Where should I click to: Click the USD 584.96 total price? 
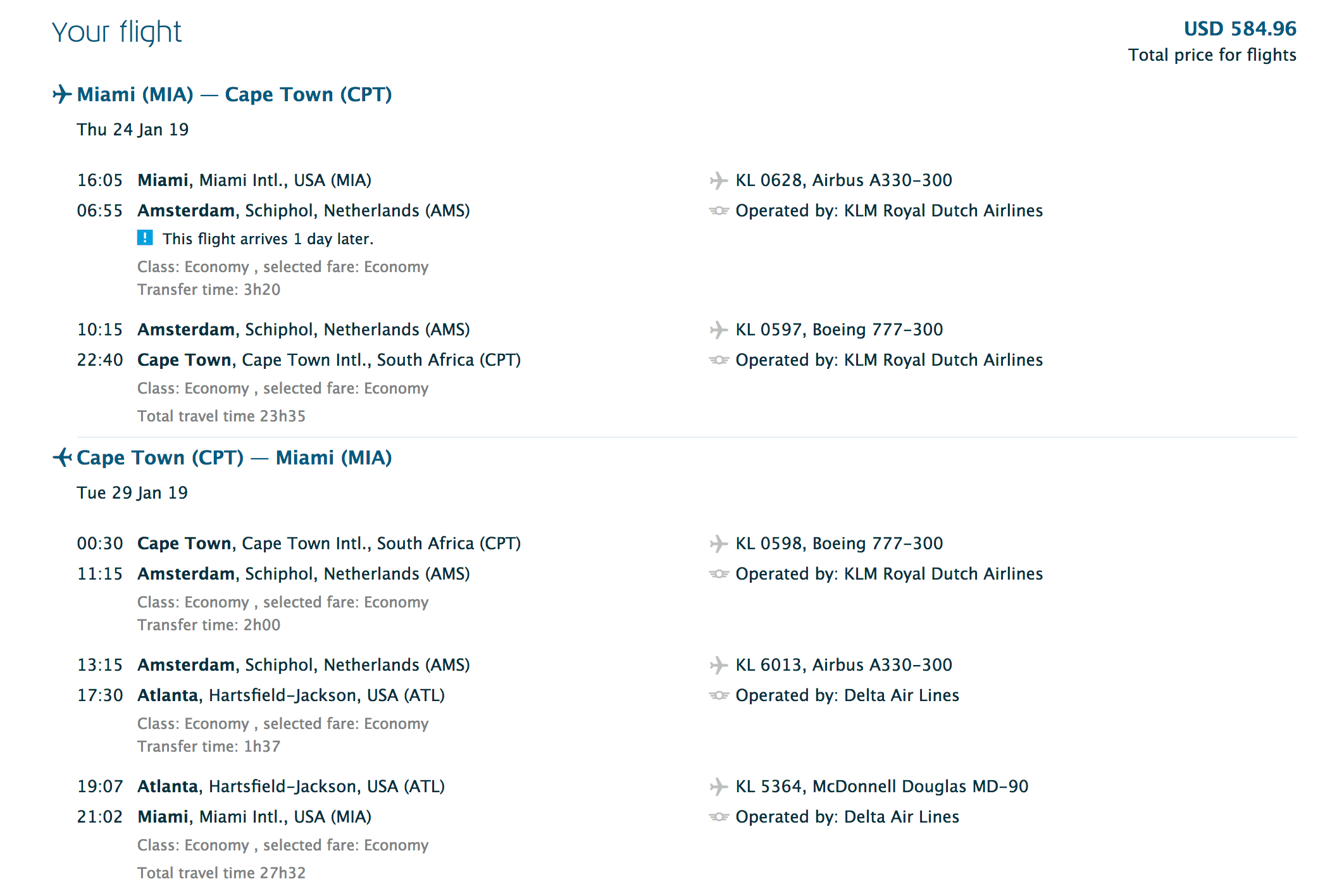(1240, 28)
